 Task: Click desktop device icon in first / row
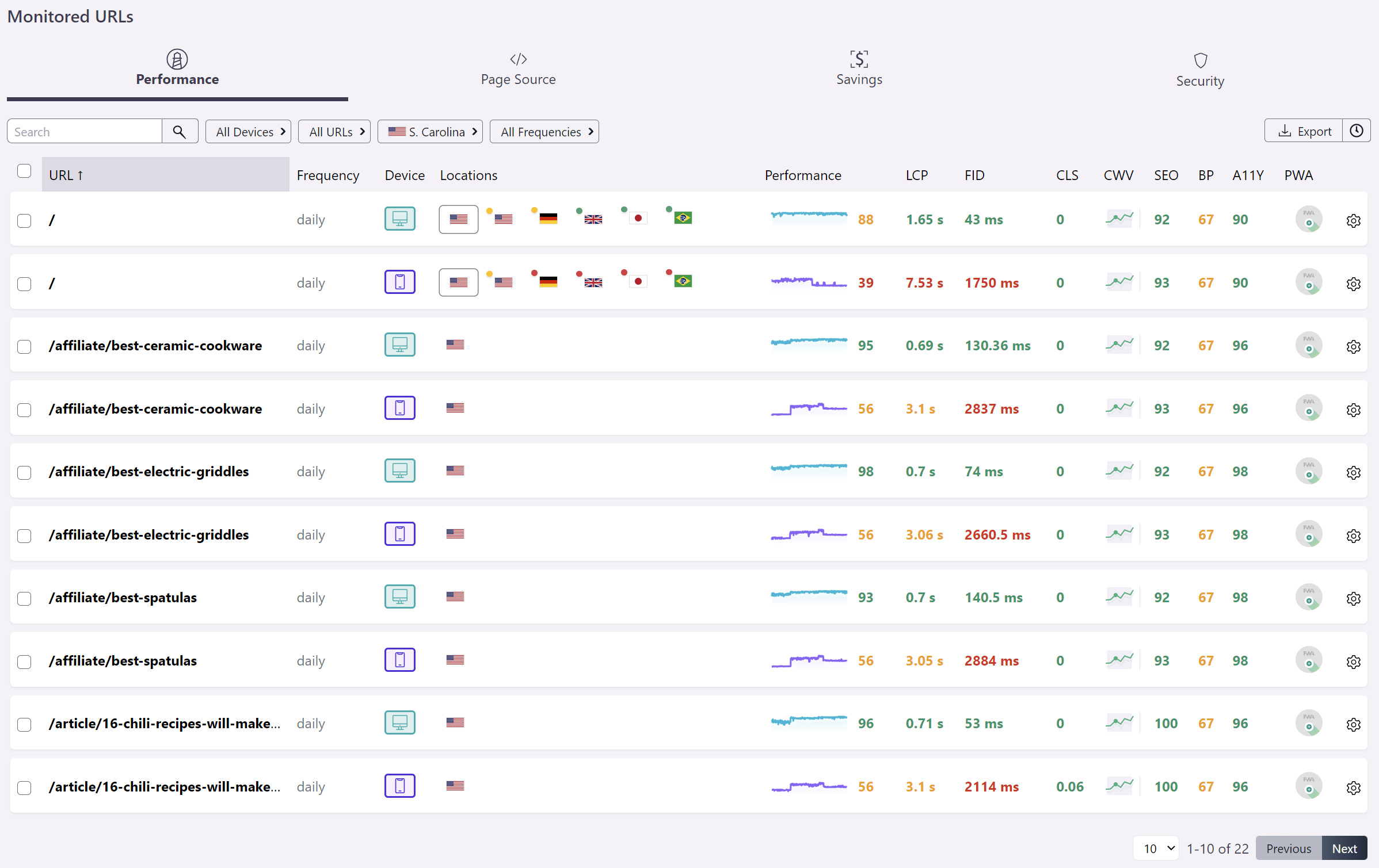click(x=399, y=219)
